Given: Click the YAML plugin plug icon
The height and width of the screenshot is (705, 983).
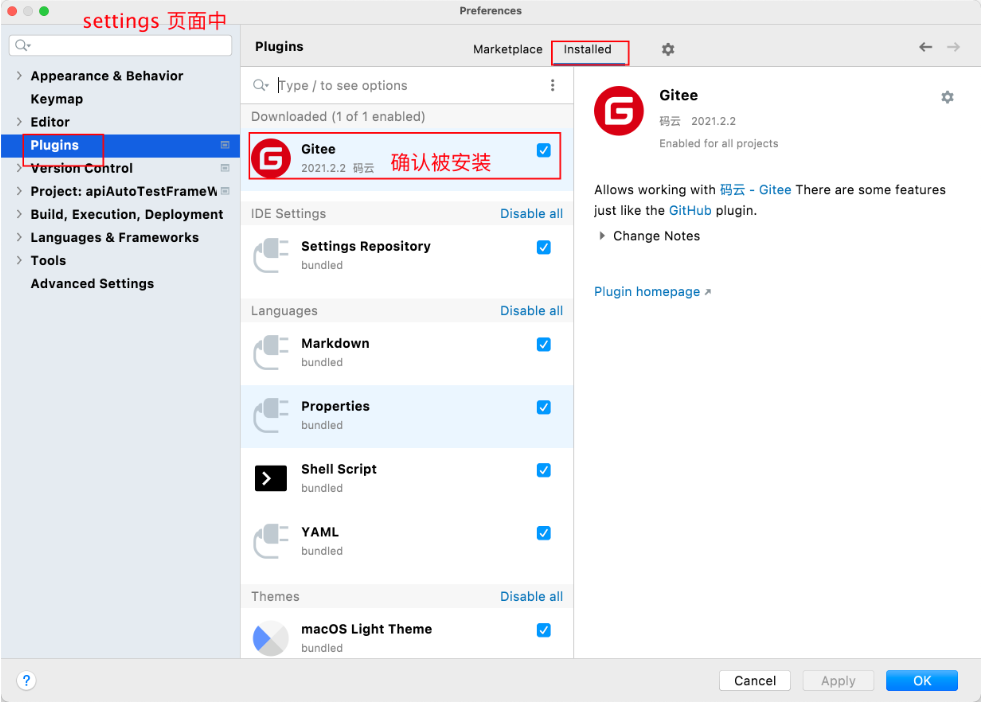Looking at the screenshot, I should click(x=271, y=541).
